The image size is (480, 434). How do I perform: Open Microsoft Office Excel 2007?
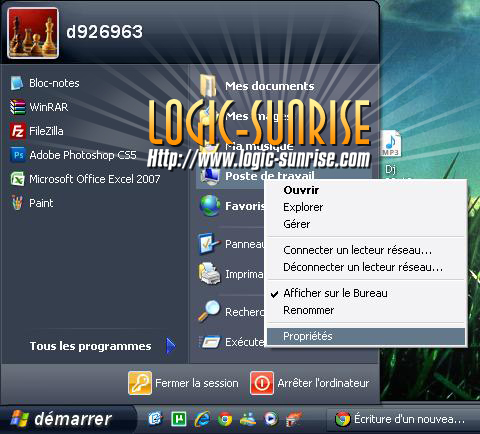tap(85, 179)
